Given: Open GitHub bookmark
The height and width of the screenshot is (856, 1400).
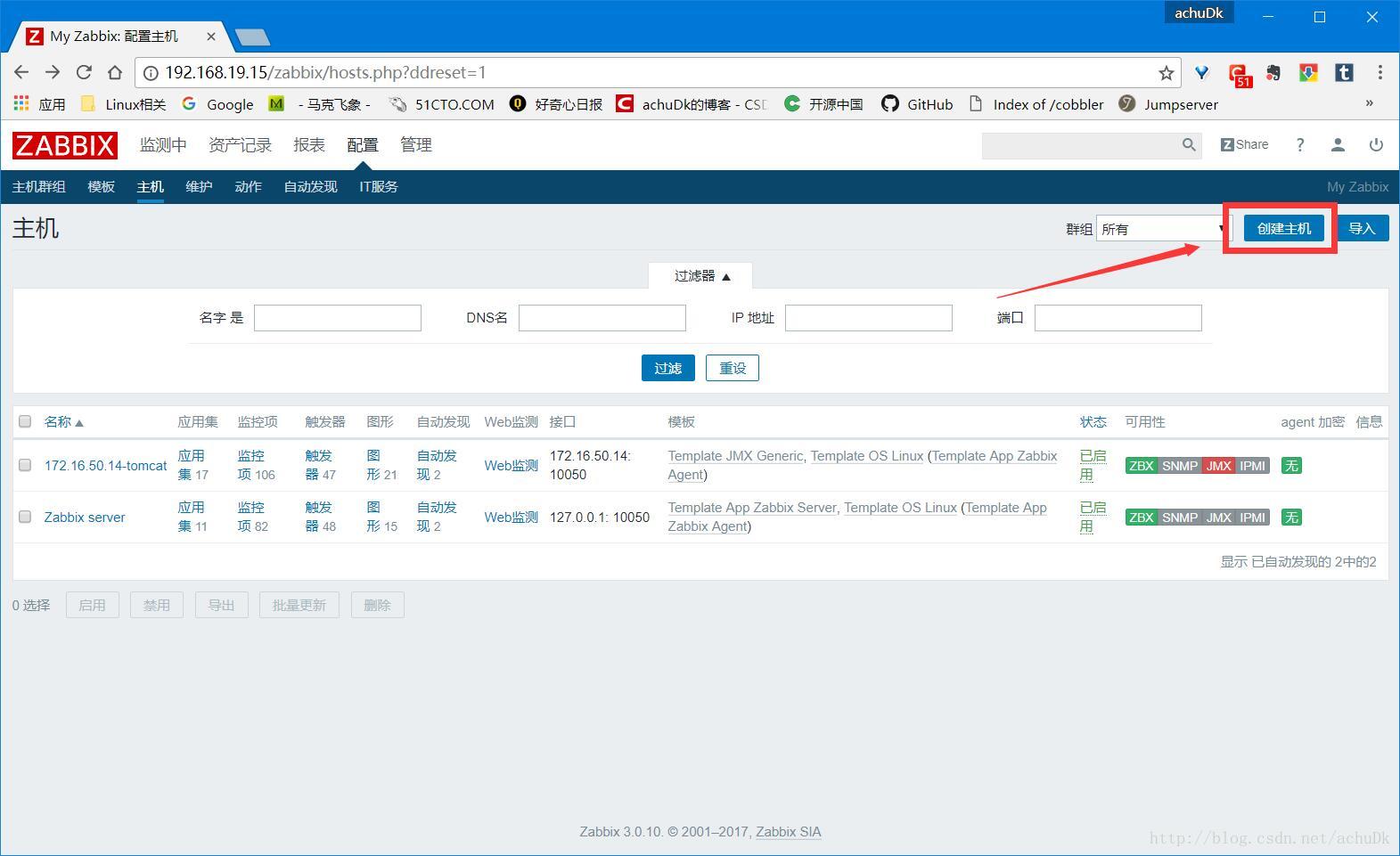Looking at the screenshot, I should pos(917,104).
